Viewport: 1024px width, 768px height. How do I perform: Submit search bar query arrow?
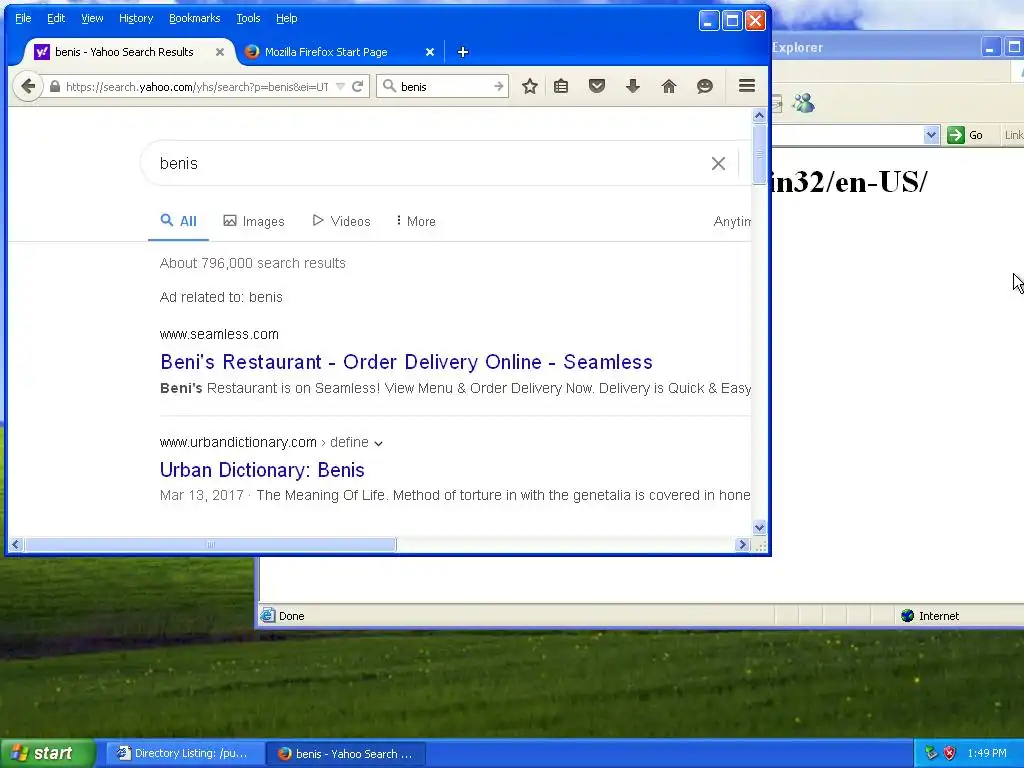point(499,86)
